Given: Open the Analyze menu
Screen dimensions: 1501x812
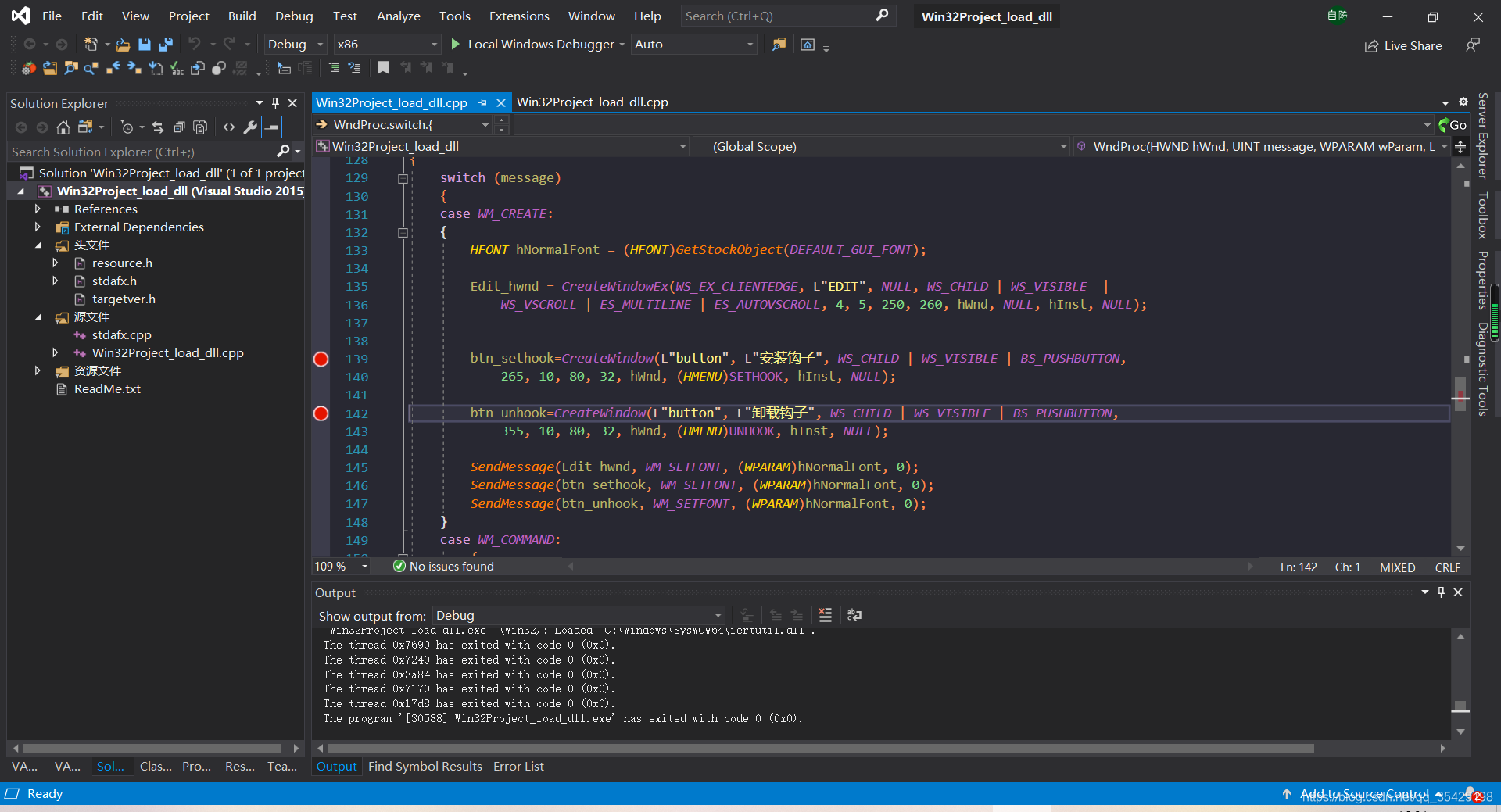Looking at the screenshot, I should (x=398, y=16).
